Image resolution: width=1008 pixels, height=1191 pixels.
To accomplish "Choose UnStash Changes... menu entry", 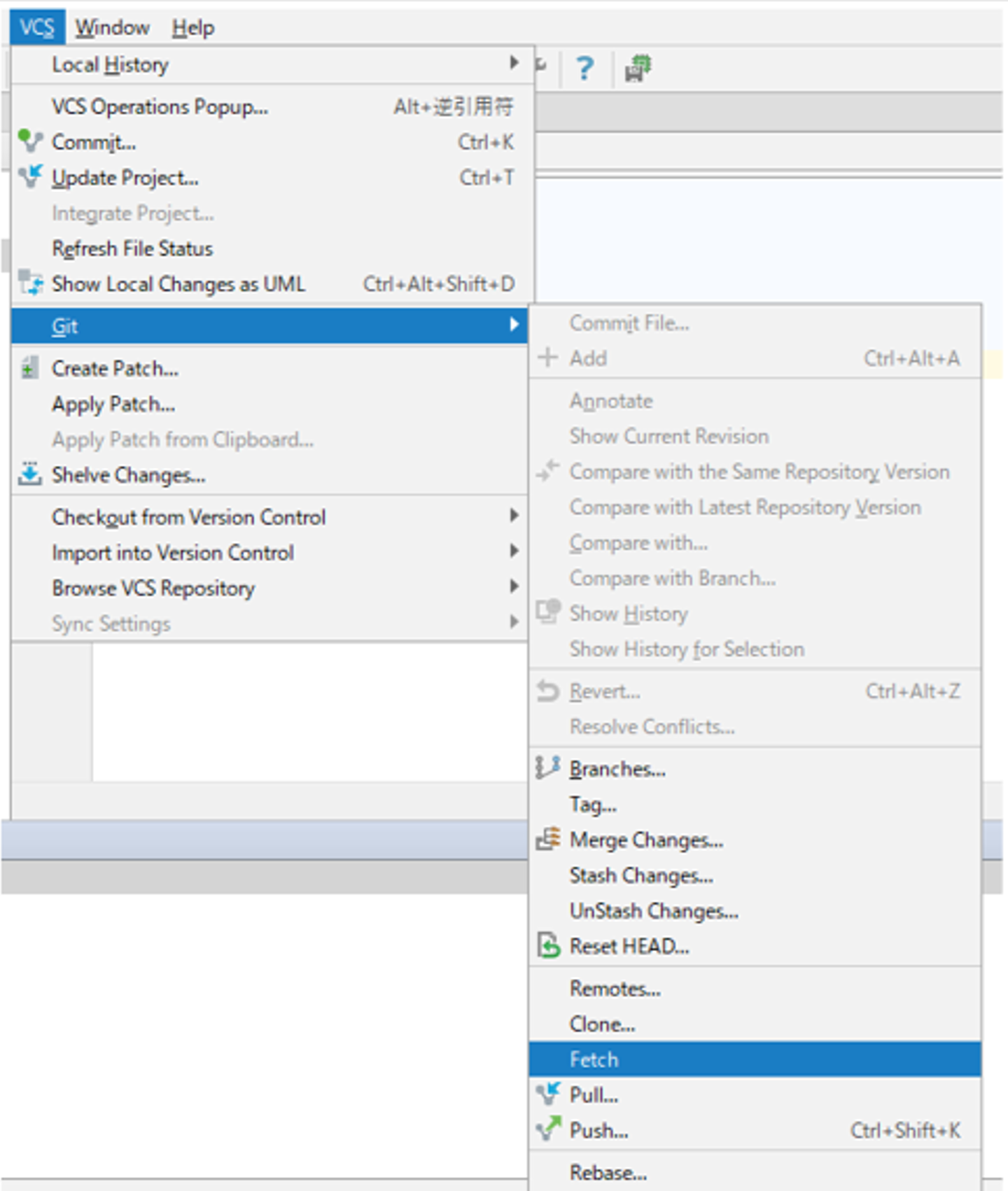I will [755, 910].
